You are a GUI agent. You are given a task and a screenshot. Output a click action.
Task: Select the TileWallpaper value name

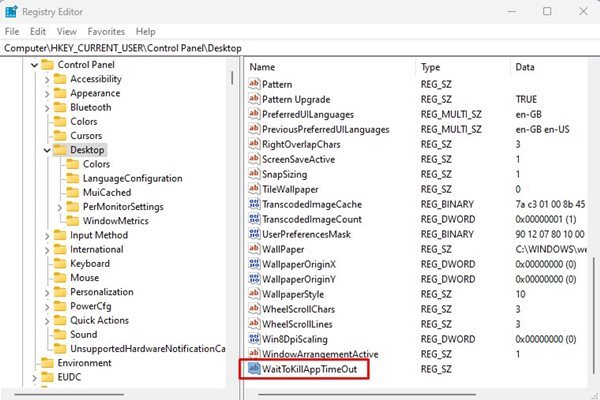point(290,189)
